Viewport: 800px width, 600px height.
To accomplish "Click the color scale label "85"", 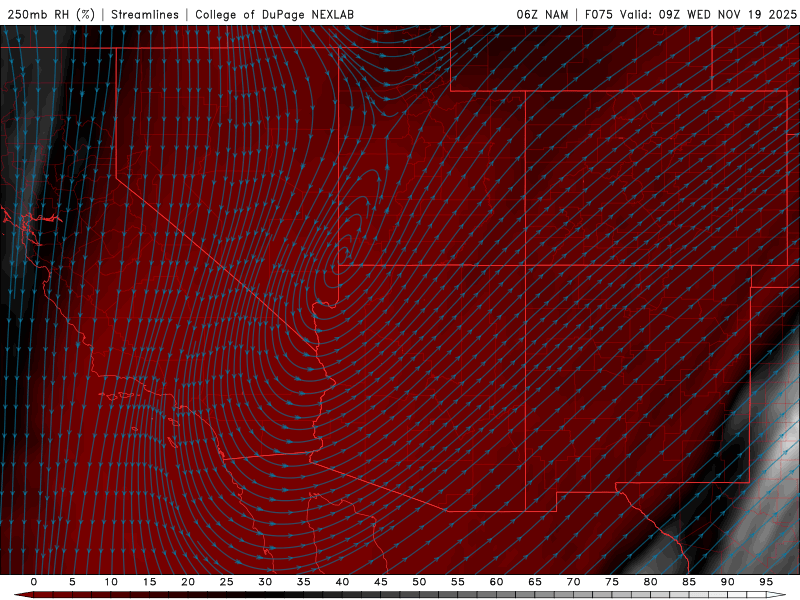I will coord(689,582).
